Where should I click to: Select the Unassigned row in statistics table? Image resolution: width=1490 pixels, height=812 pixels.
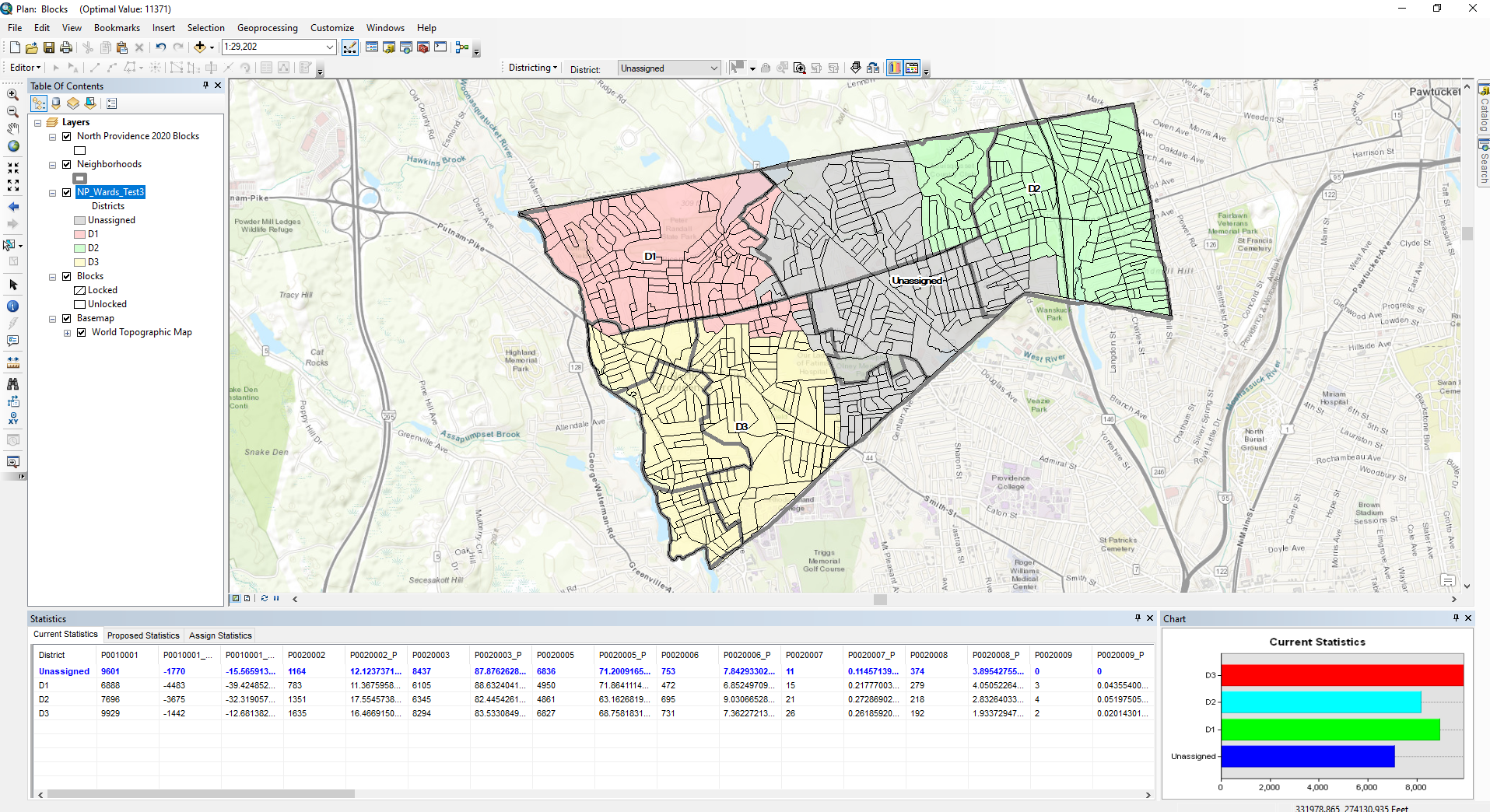point(593,671)
